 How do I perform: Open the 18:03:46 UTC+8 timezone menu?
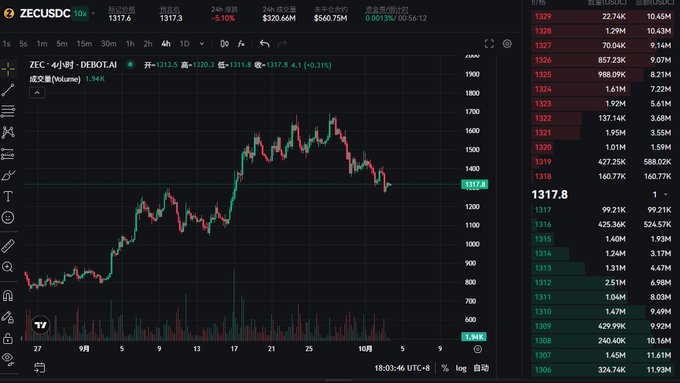[402, 368]
